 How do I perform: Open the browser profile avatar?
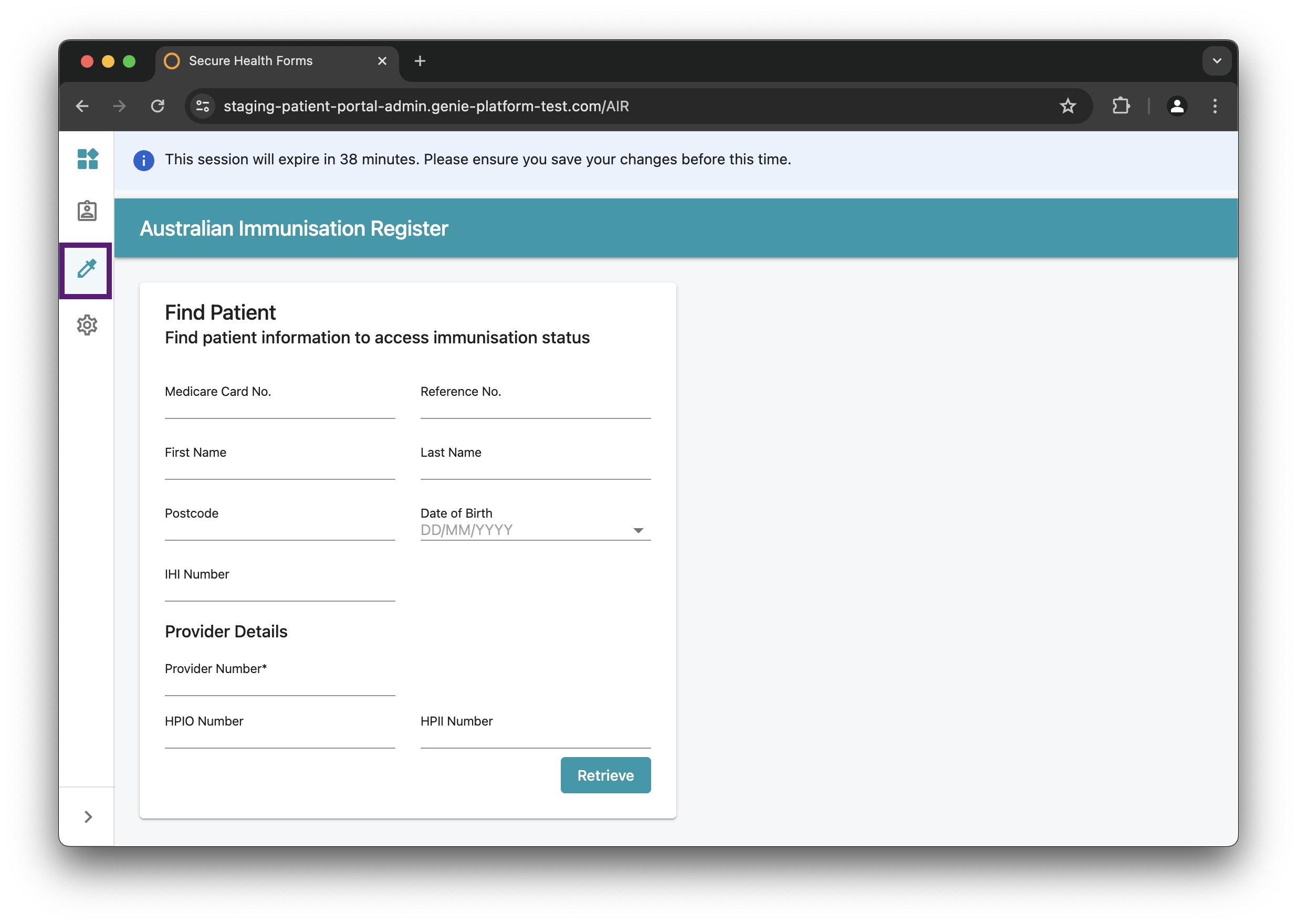tap(1176, 107)
